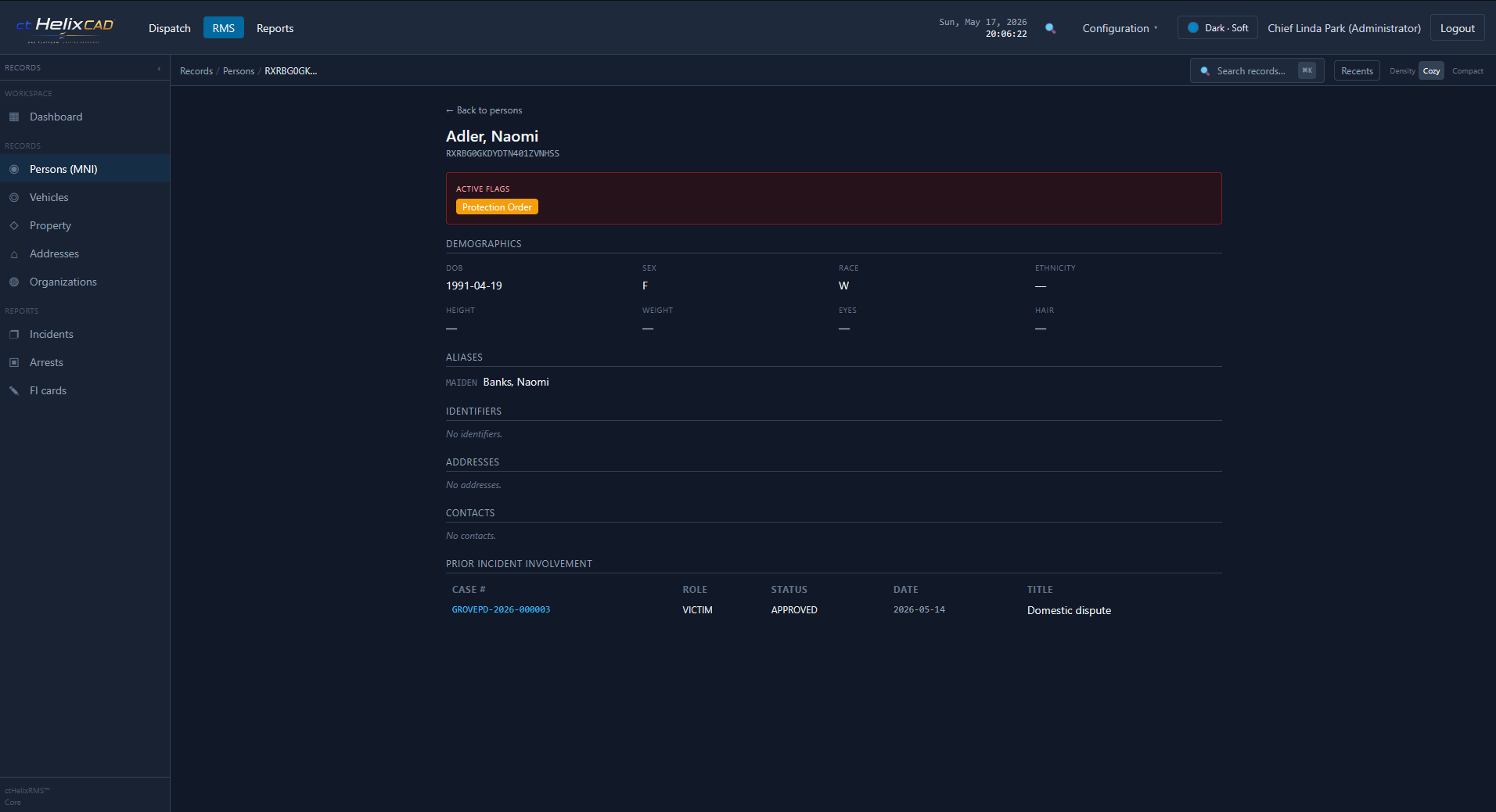Screen dimensions: 1496x812
Task: Click Persons breadcrumb link
Action: click(x=239, y=71)
